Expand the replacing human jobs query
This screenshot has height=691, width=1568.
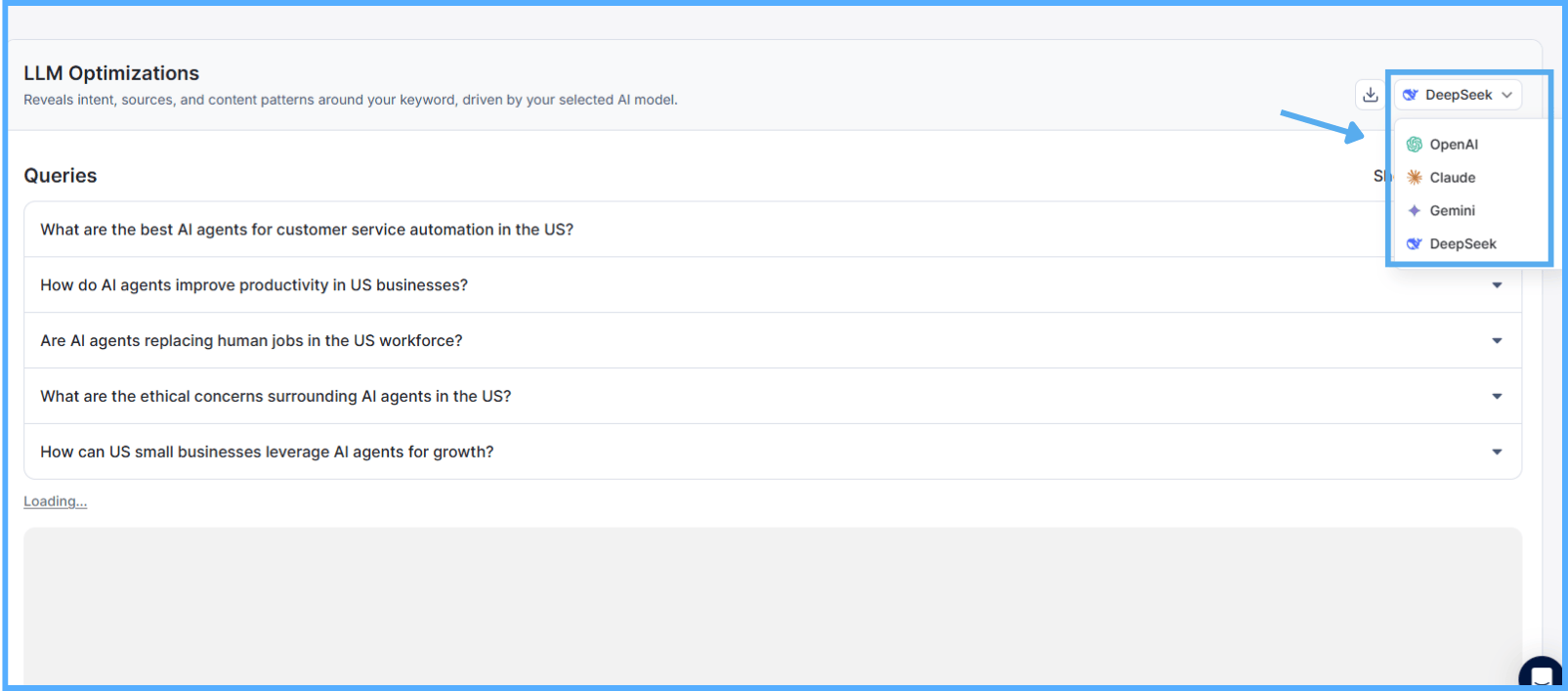(x=1496, y=341)
